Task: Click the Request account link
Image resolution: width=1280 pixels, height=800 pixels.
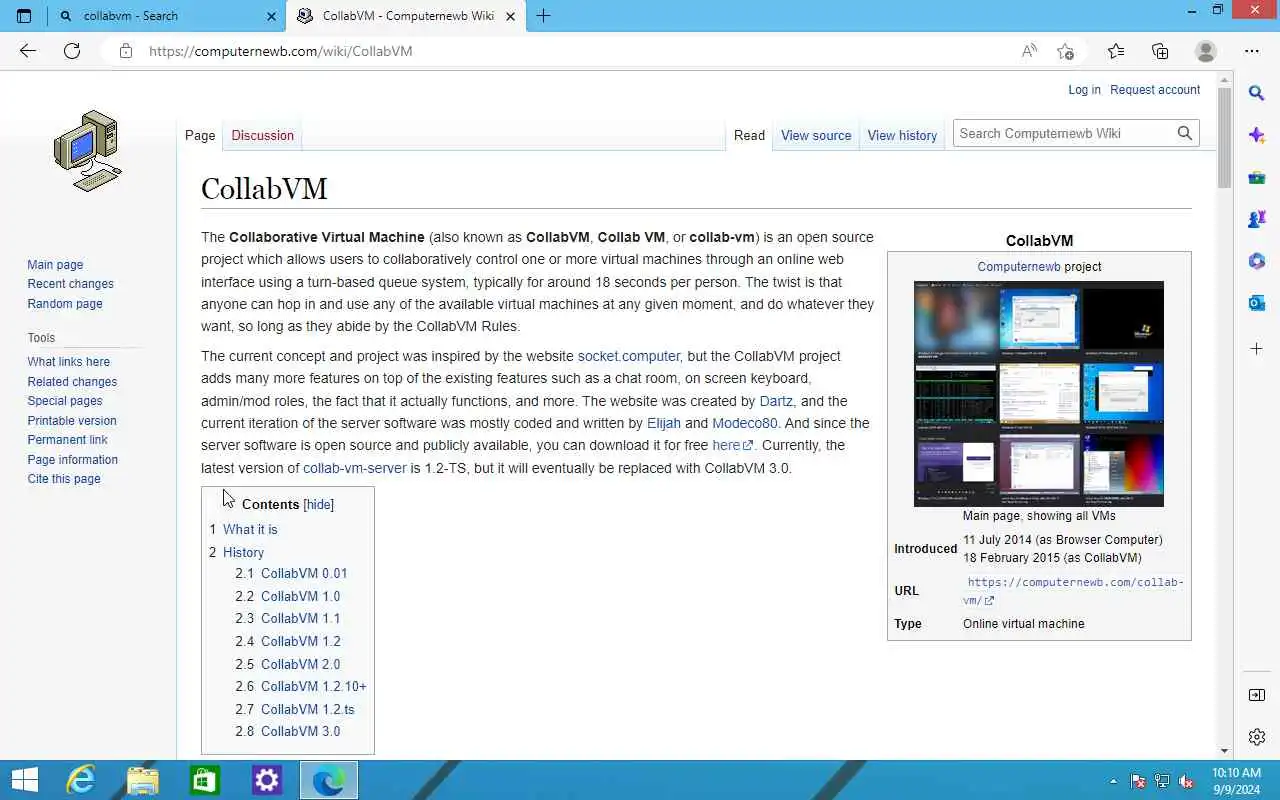Action: pos(1155,90)
